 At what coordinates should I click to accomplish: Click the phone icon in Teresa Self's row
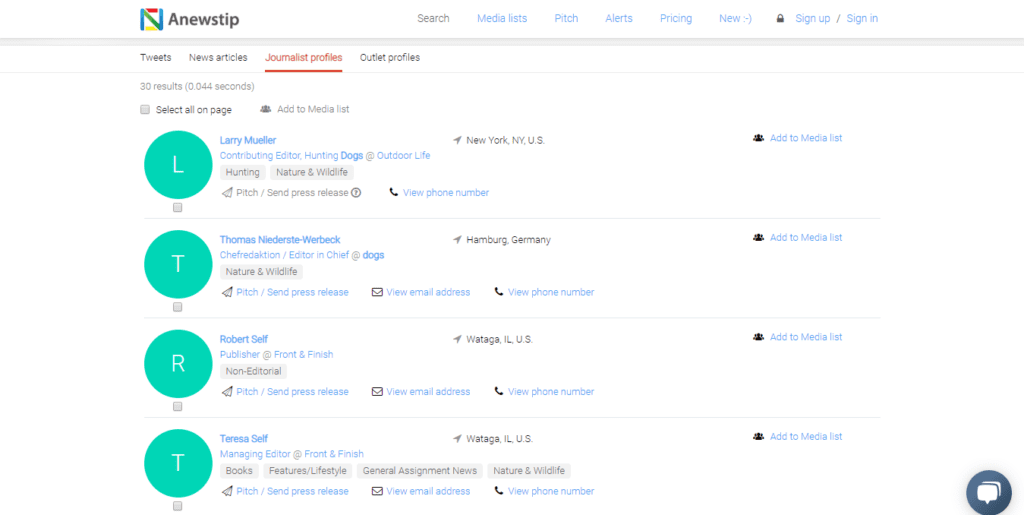499,491
